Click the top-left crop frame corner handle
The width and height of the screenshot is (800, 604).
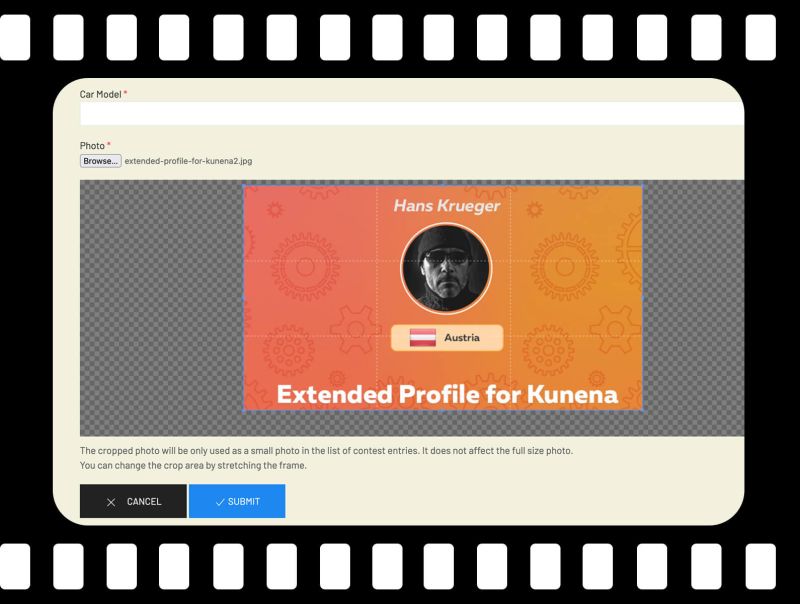tap(244, 187)
